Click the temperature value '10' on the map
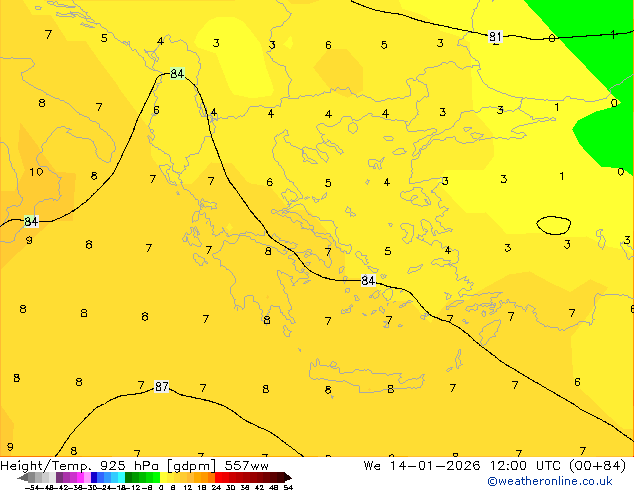 pos(36,172)
